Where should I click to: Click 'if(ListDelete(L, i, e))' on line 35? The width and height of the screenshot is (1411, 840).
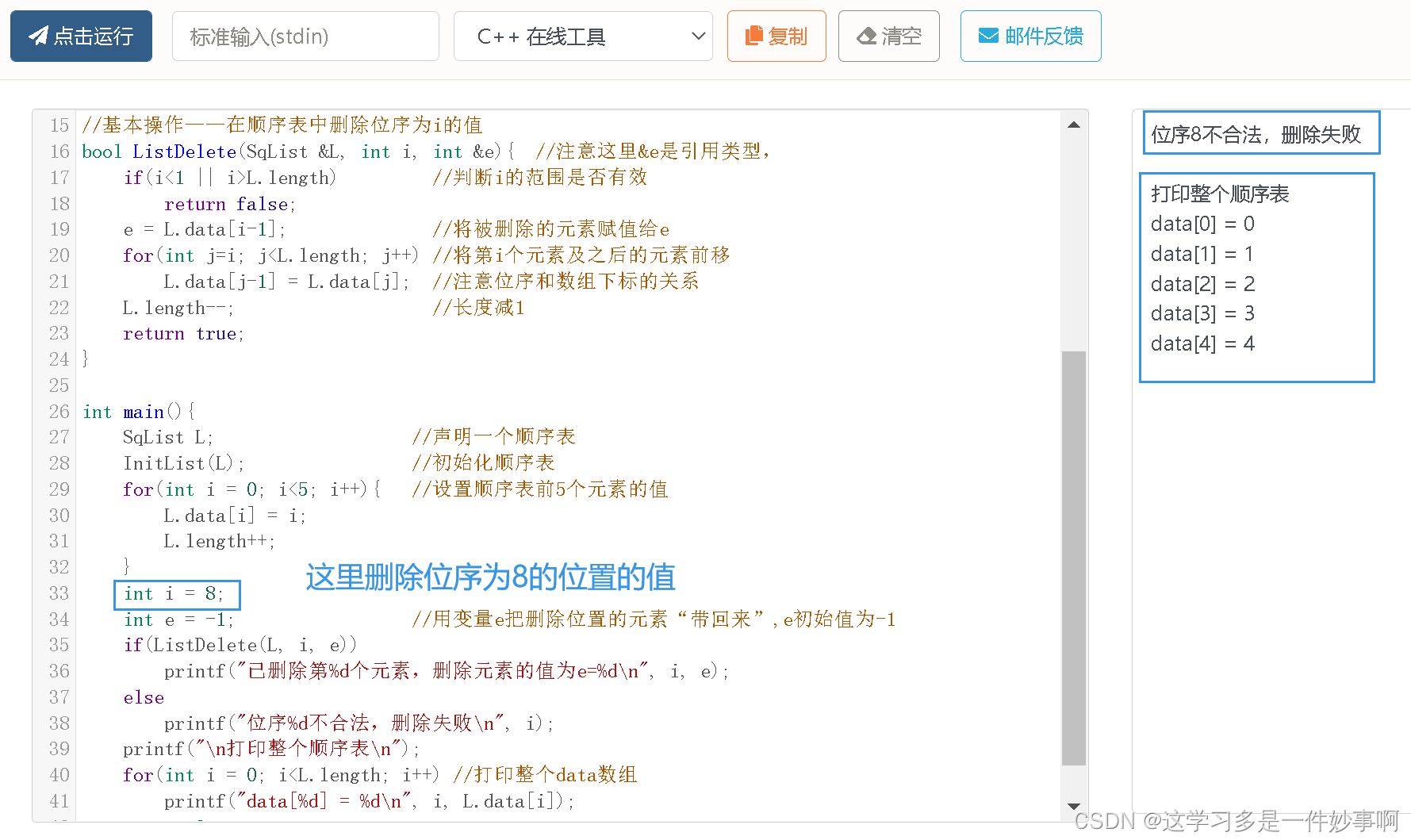click(240, 645)
